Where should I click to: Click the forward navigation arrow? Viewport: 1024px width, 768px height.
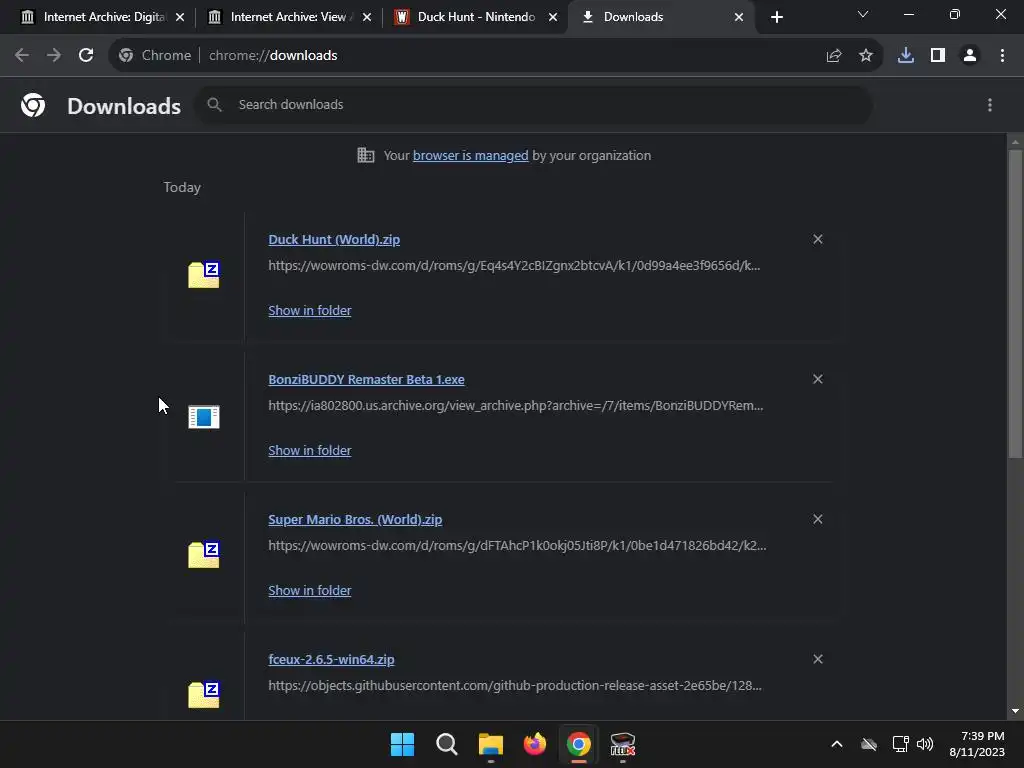tap(54, 56)
